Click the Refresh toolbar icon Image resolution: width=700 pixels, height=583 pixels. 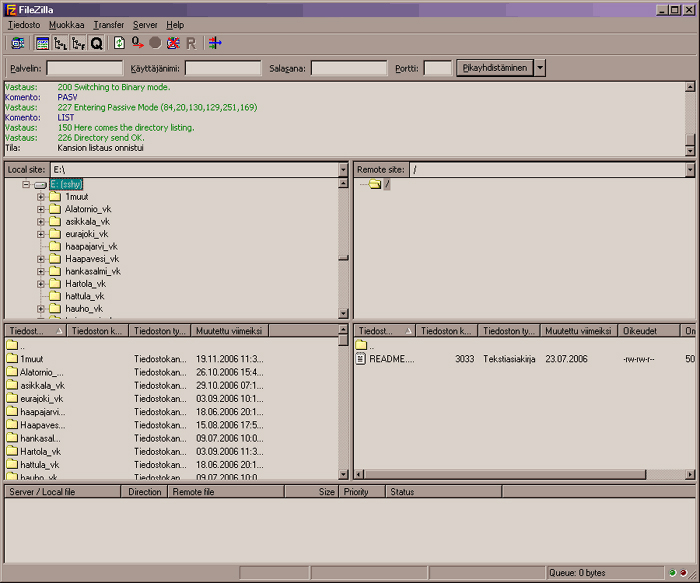coord(120,43)
